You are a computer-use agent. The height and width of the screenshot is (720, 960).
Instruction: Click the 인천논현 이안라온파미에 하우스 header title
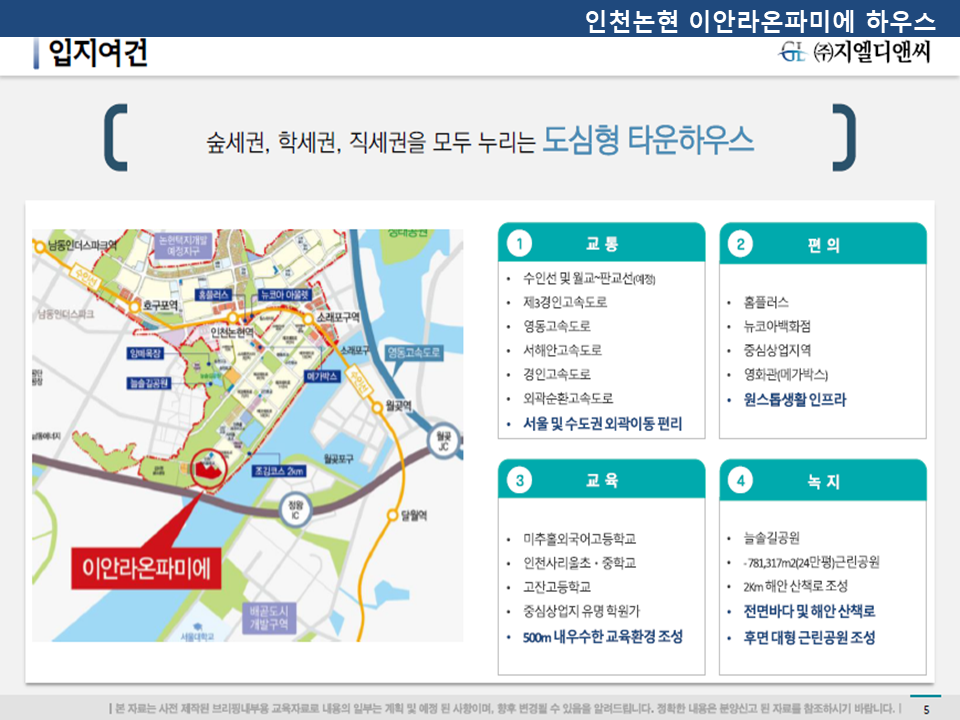760,21
